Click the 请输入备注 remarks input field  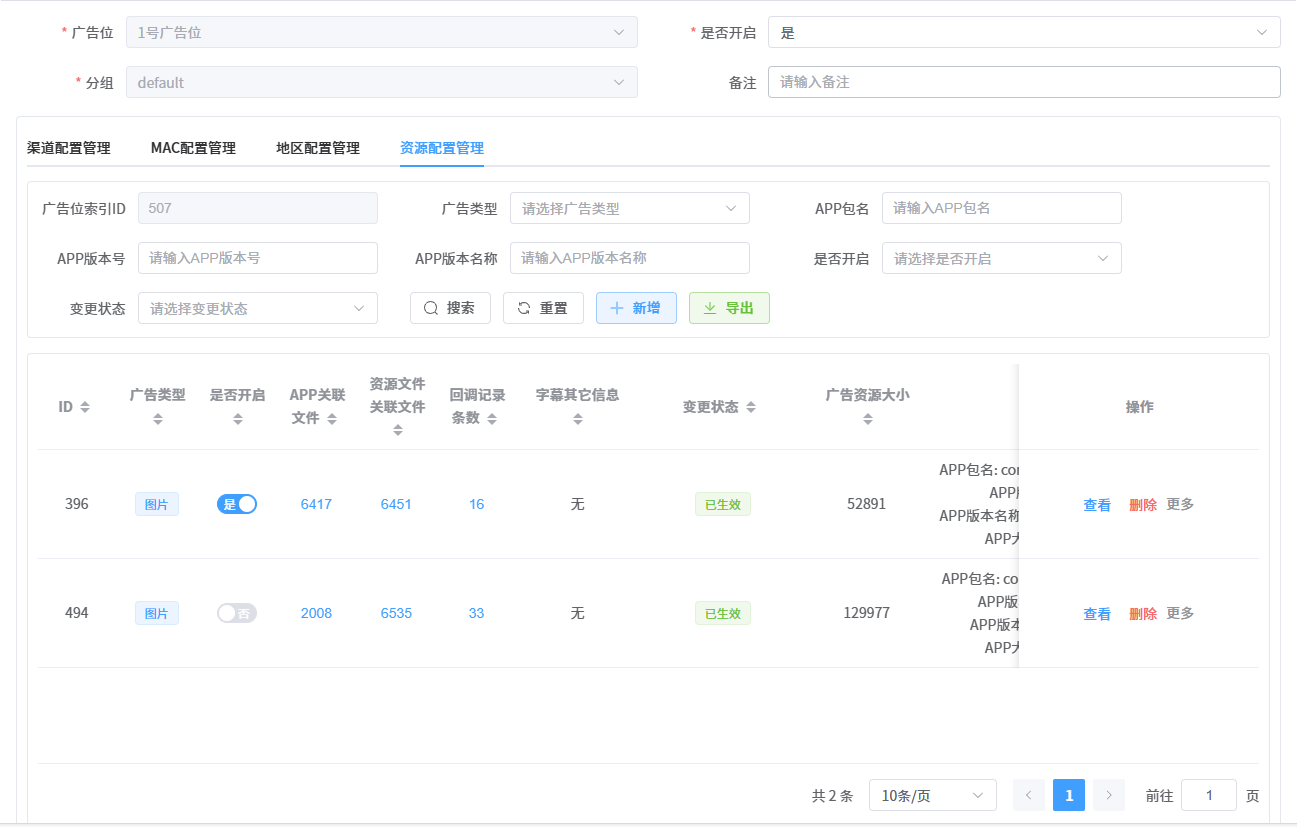pos(1024,81)
